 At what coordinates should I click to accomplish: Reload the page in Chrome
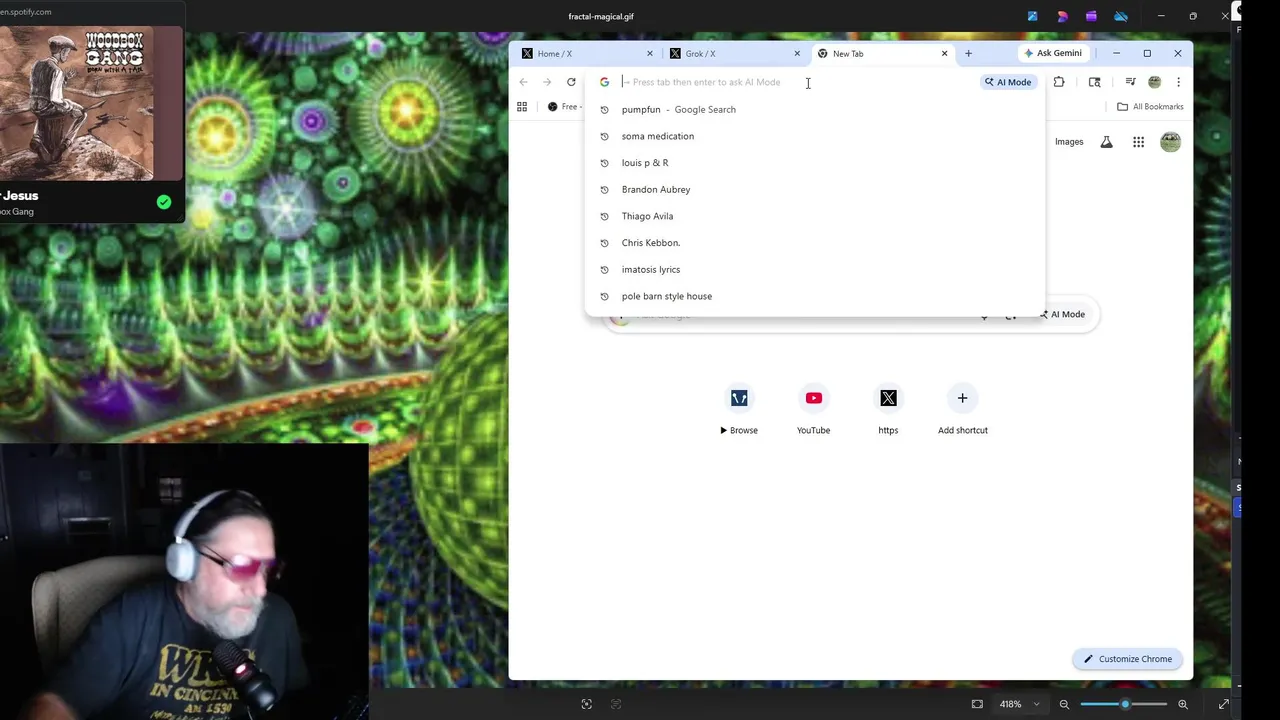point(571,82)
